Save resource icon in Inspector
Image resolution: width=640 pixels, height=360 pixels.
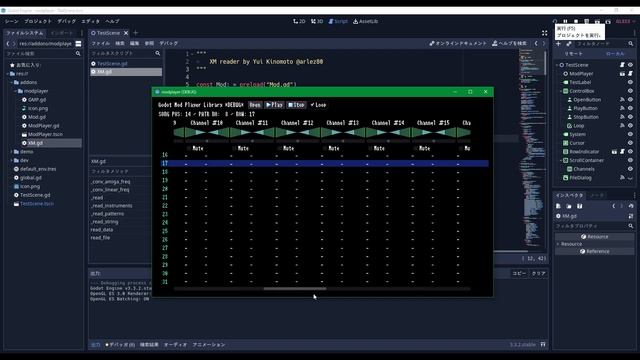point(579,206)
